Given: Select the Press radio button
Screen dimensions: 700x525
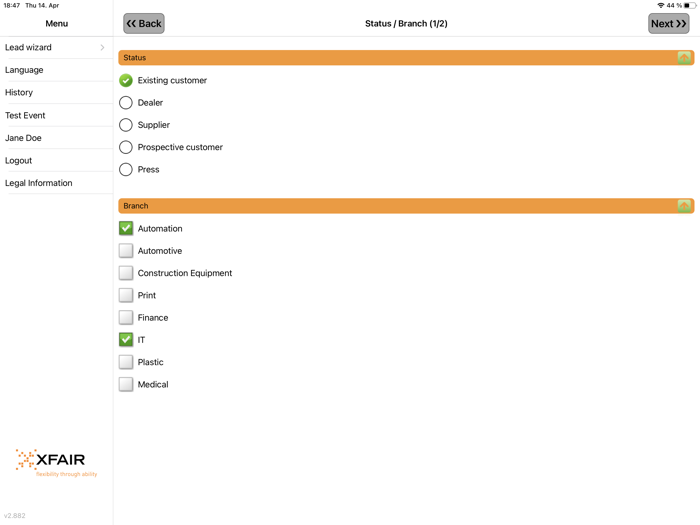Looking at the screenshot, I should pyautogui.click(x=126, y=170).
